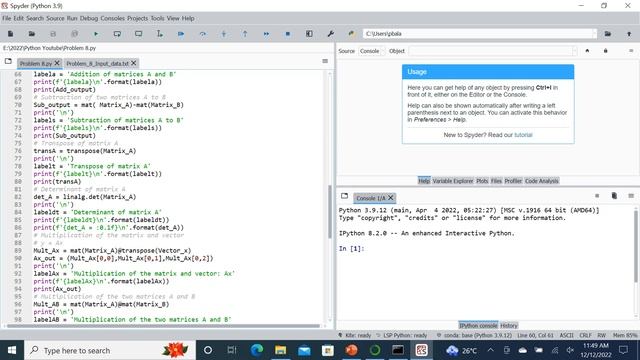This screenshot has width=640, height=360.
Task: Toggle the Help pane lock icon
Action: (606, 51)
